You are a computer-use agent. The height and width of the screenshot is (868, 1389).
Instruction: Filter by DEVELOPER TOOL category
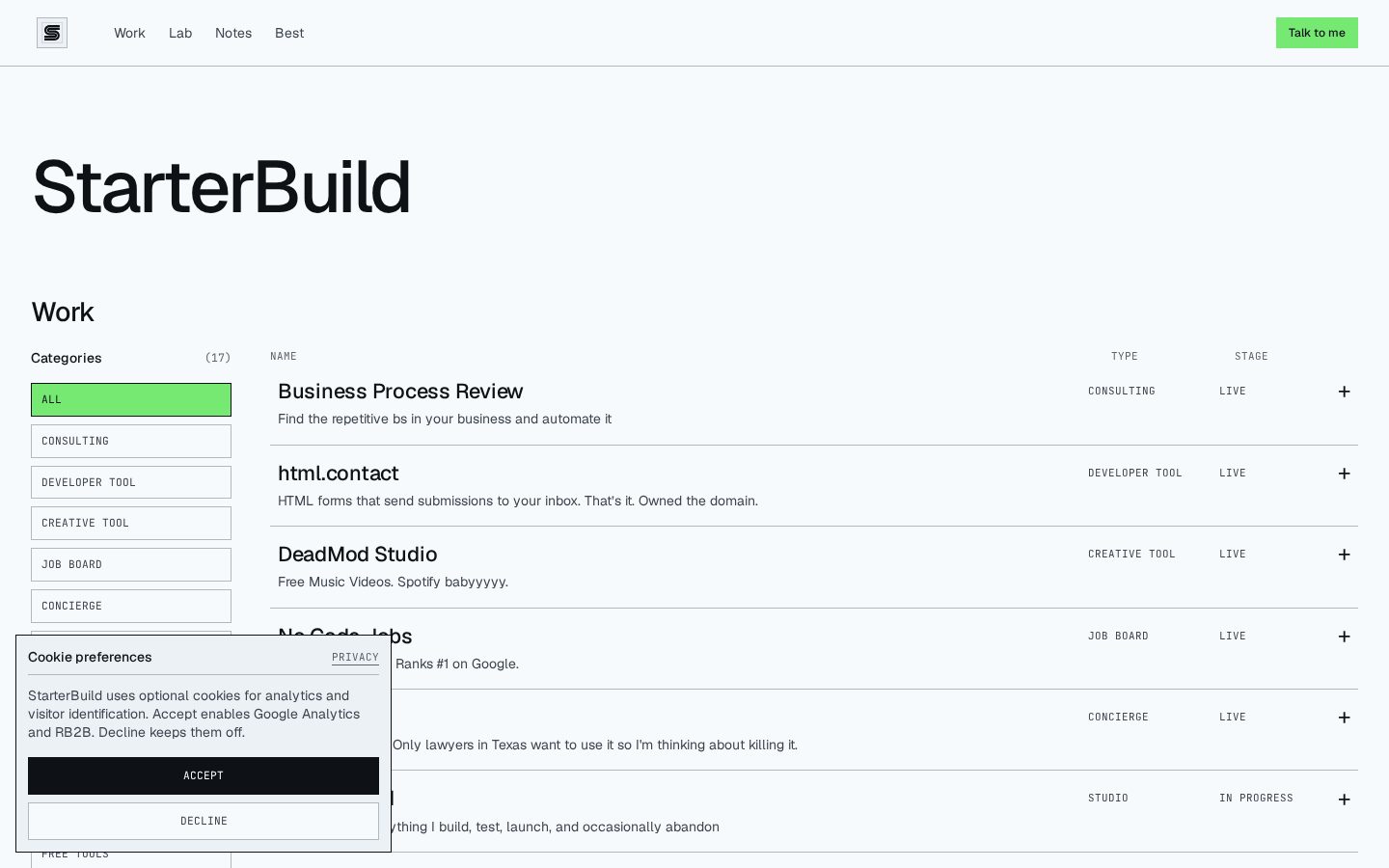tap(131, 482)
